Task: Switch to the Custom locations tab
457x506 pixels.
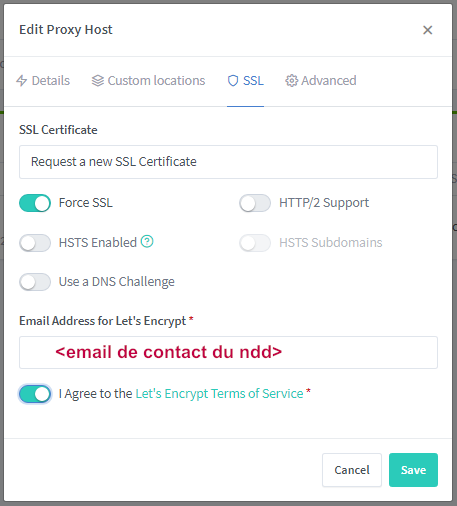Action: point(149,81)
